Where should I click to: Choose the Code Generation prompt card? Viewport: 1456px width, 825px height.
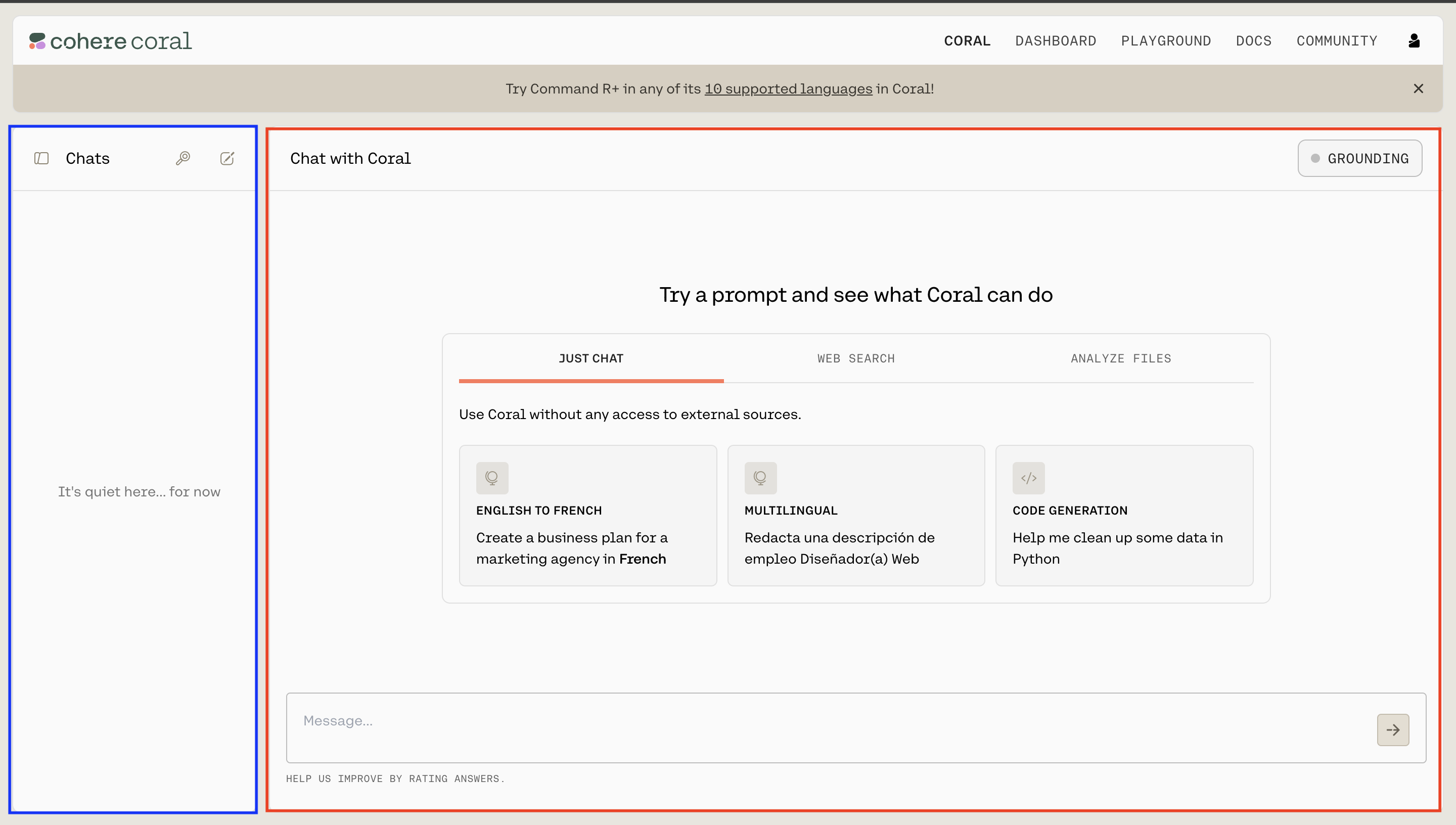1124,515
